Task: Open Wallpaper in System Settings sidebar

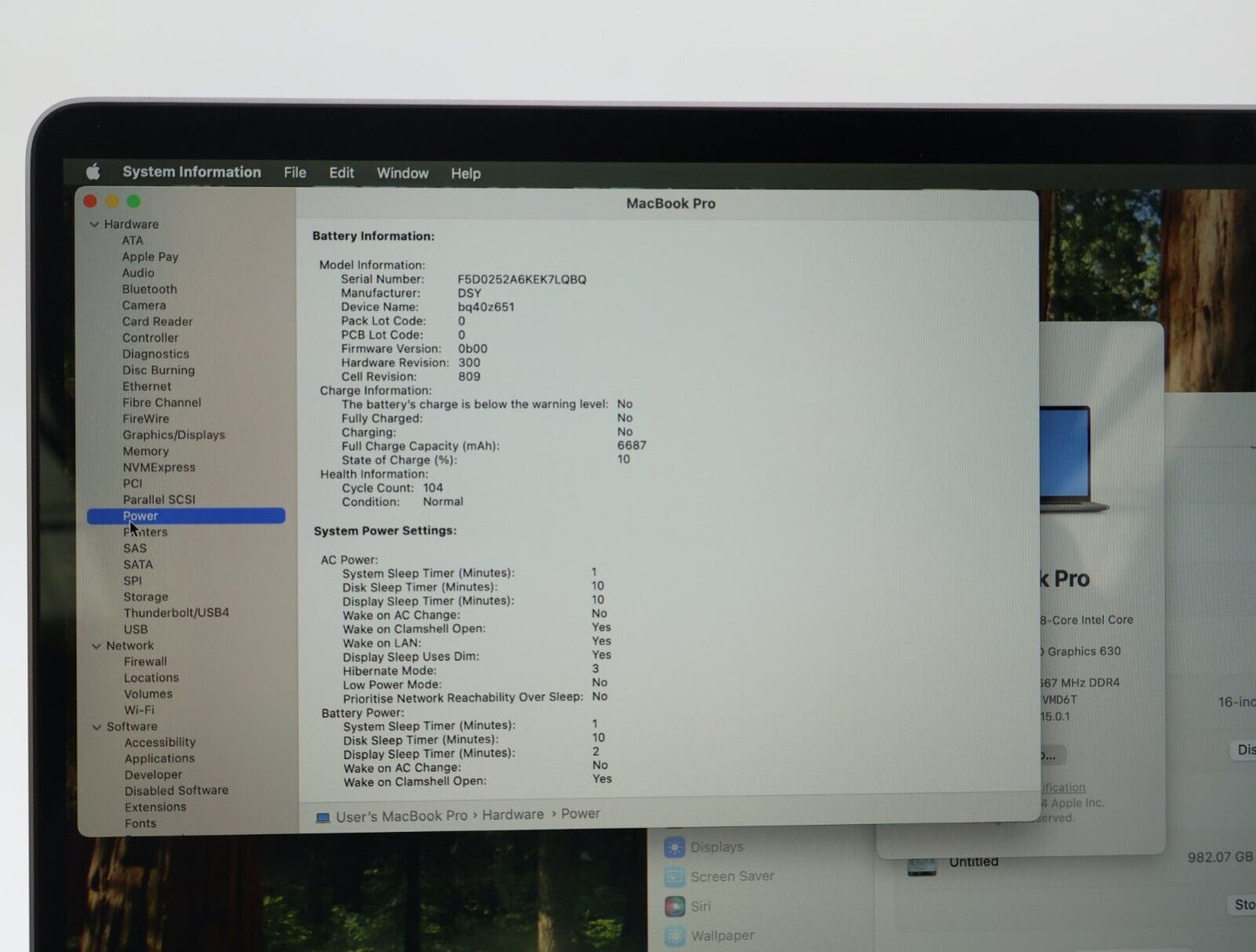Action: click(722, 936)
